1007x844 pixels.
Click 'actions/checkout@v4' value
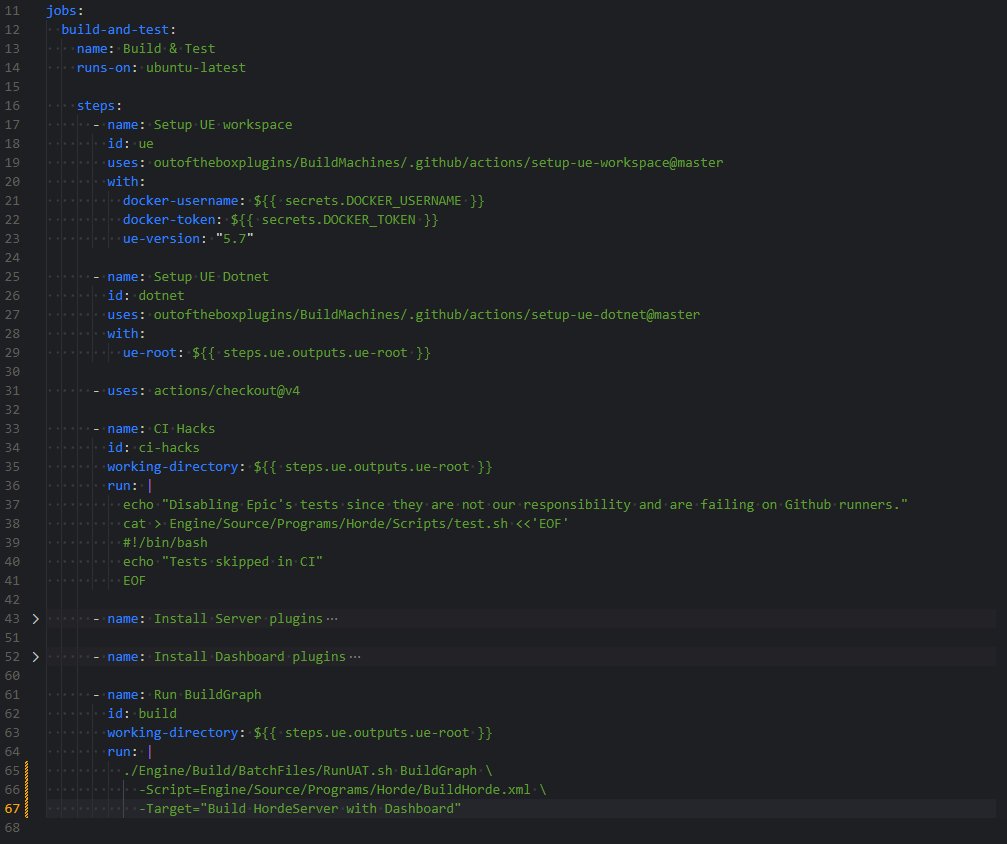click(x=227, y=391)
